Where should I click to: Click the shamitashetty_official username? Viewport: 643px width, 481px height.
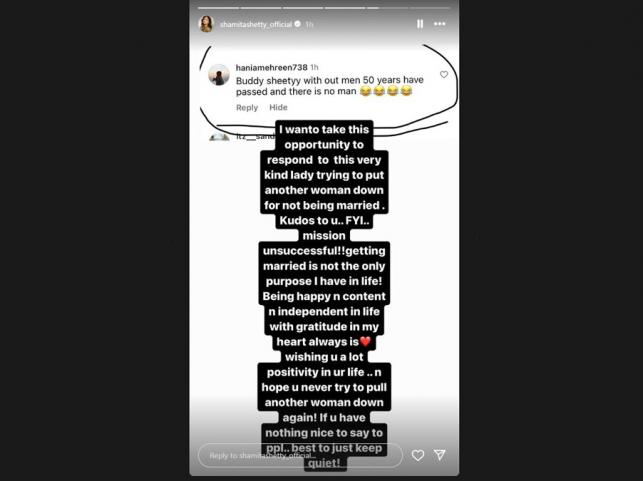[x=256, y=25]
